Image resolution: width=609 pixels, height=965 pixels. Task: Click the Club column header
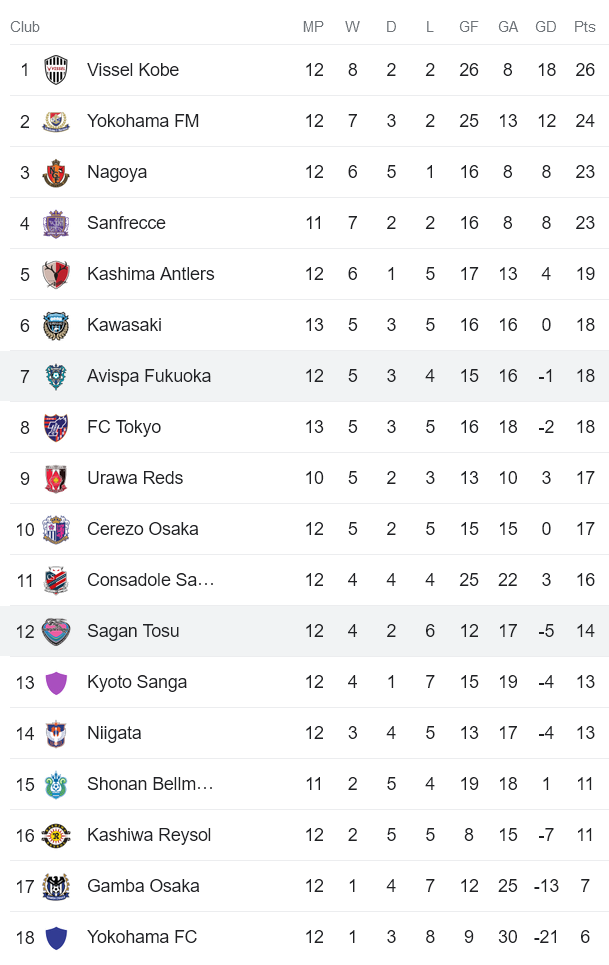25,27
